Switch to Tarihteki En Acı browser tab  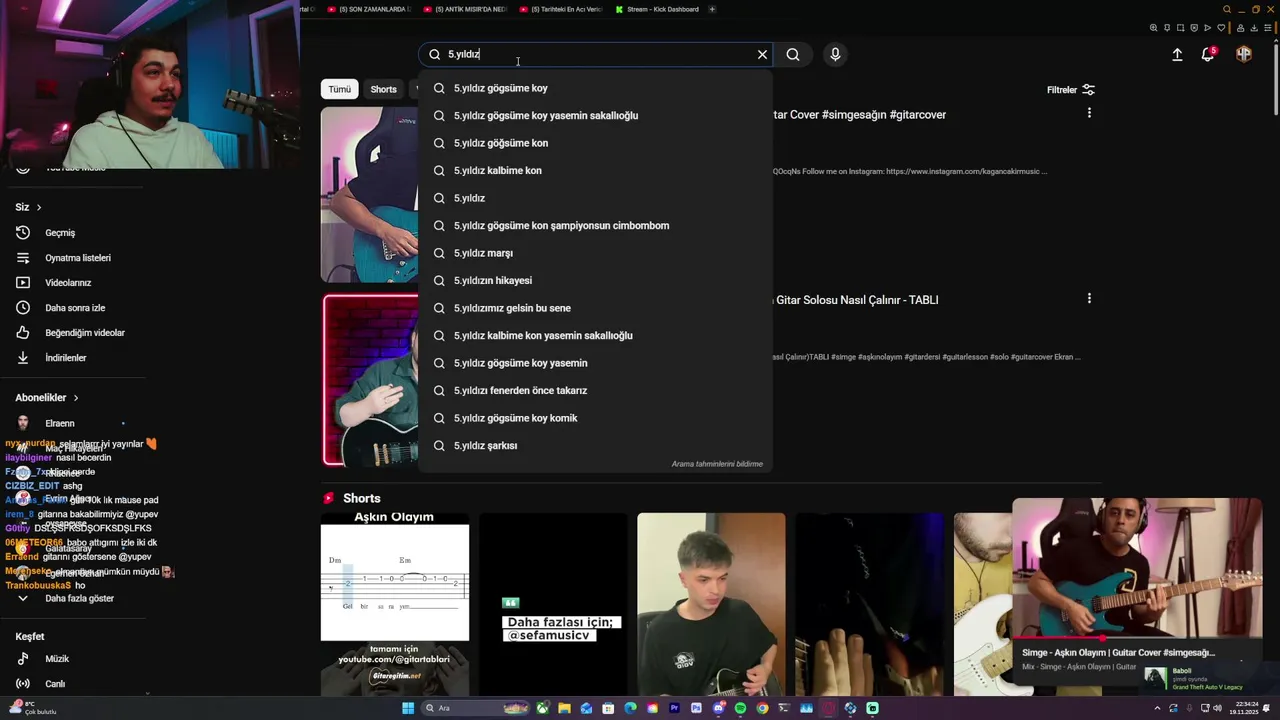(x=561, y=9)
